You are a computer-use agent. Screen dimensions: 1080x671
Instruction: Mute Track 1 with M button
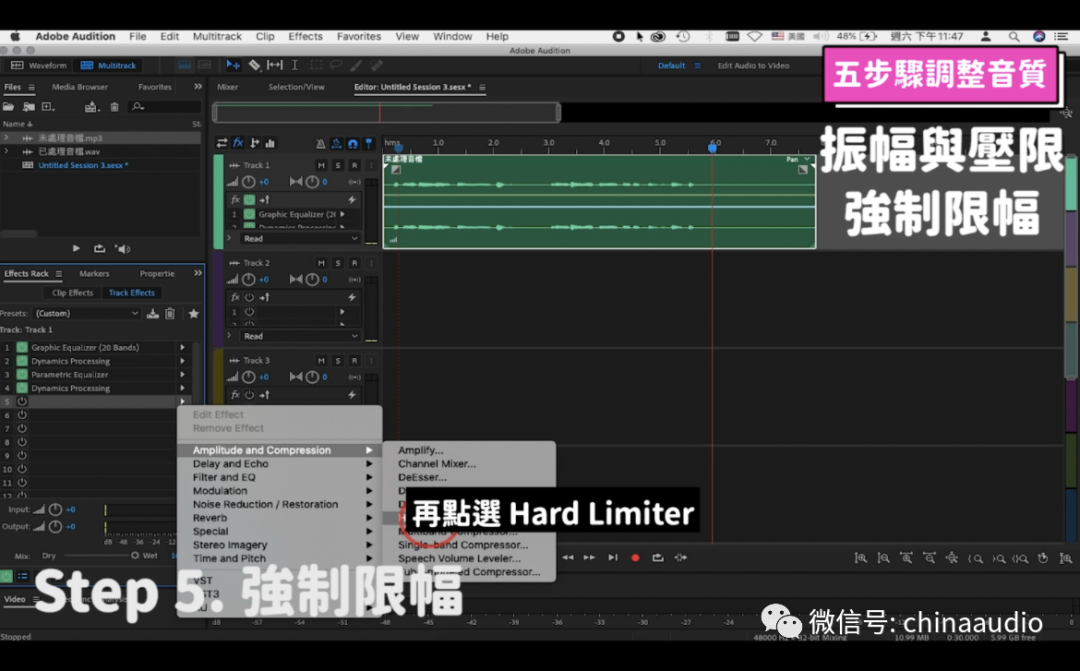(x=321, y=165)
